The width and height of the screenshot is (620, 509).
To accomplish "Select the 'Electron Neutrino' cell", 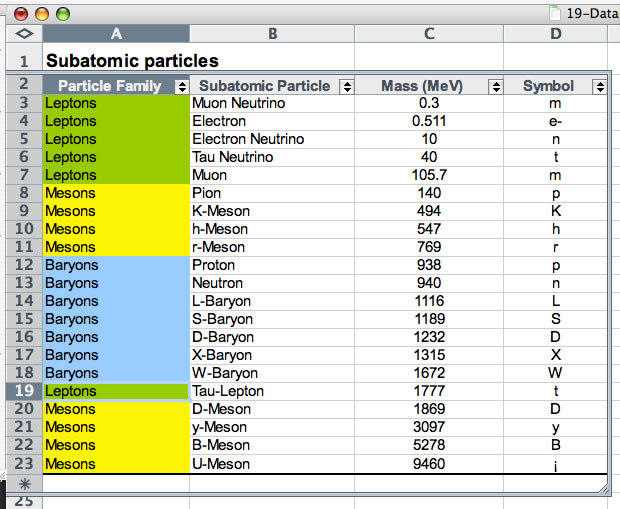I will point(272,139).
